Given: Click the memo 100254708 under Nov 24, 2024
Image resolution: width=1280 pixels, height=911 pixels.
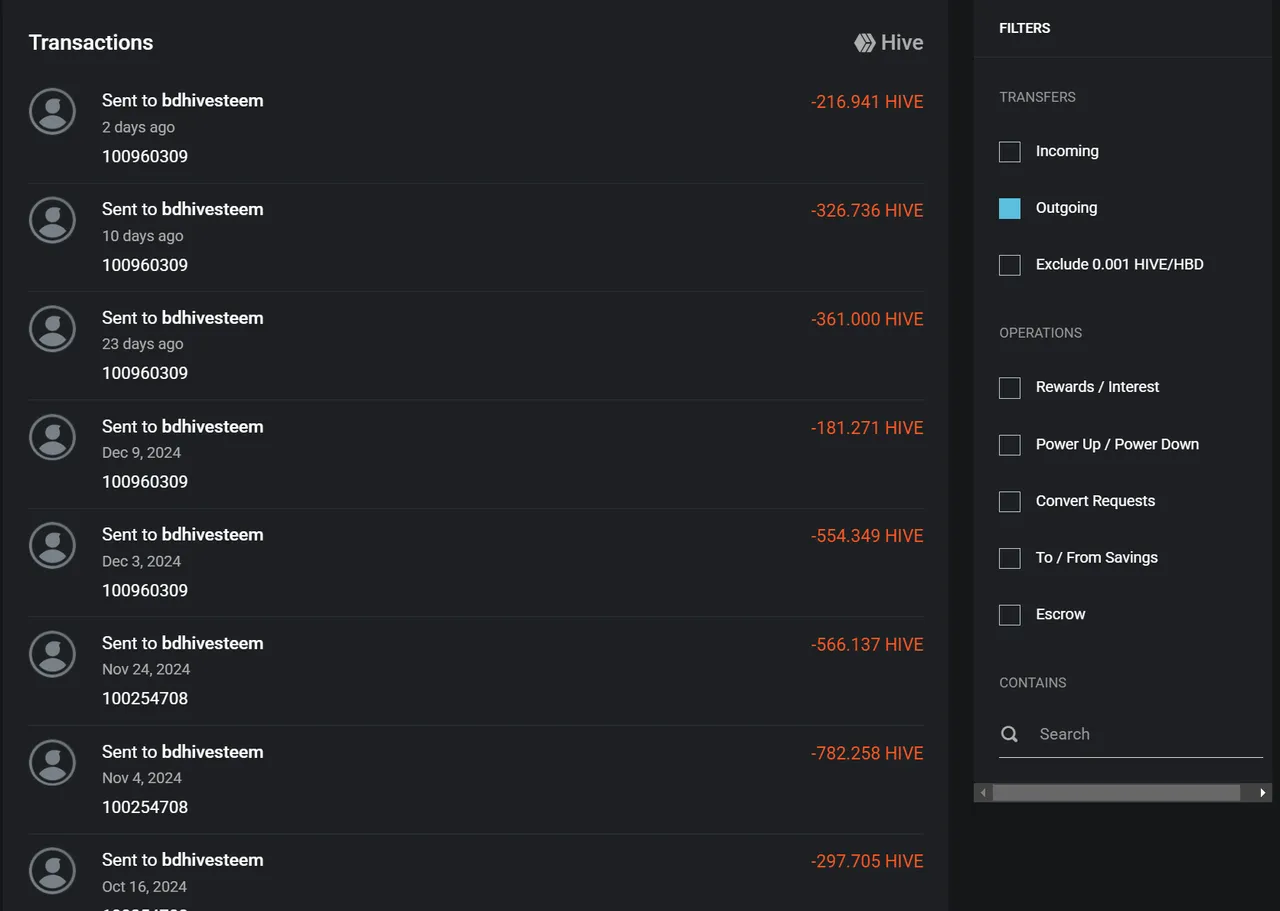Looking at the screenshot, I should coord(145,699).
